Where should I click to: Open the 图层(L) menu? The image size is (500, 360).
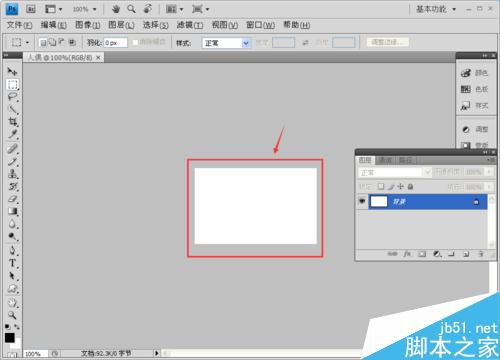coord(121,25)
